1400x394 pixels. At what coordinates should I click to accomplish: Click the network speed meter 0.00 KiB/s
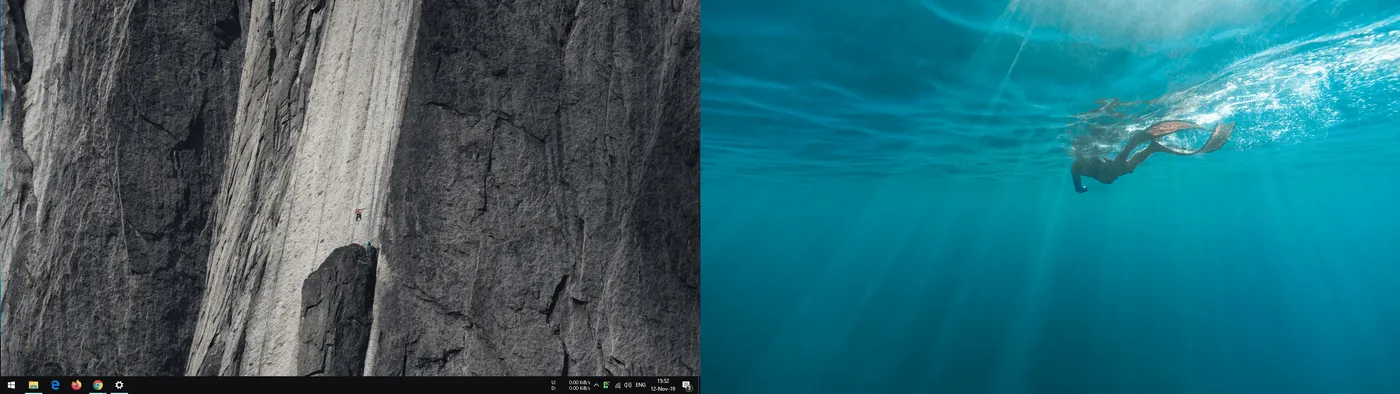570,385
